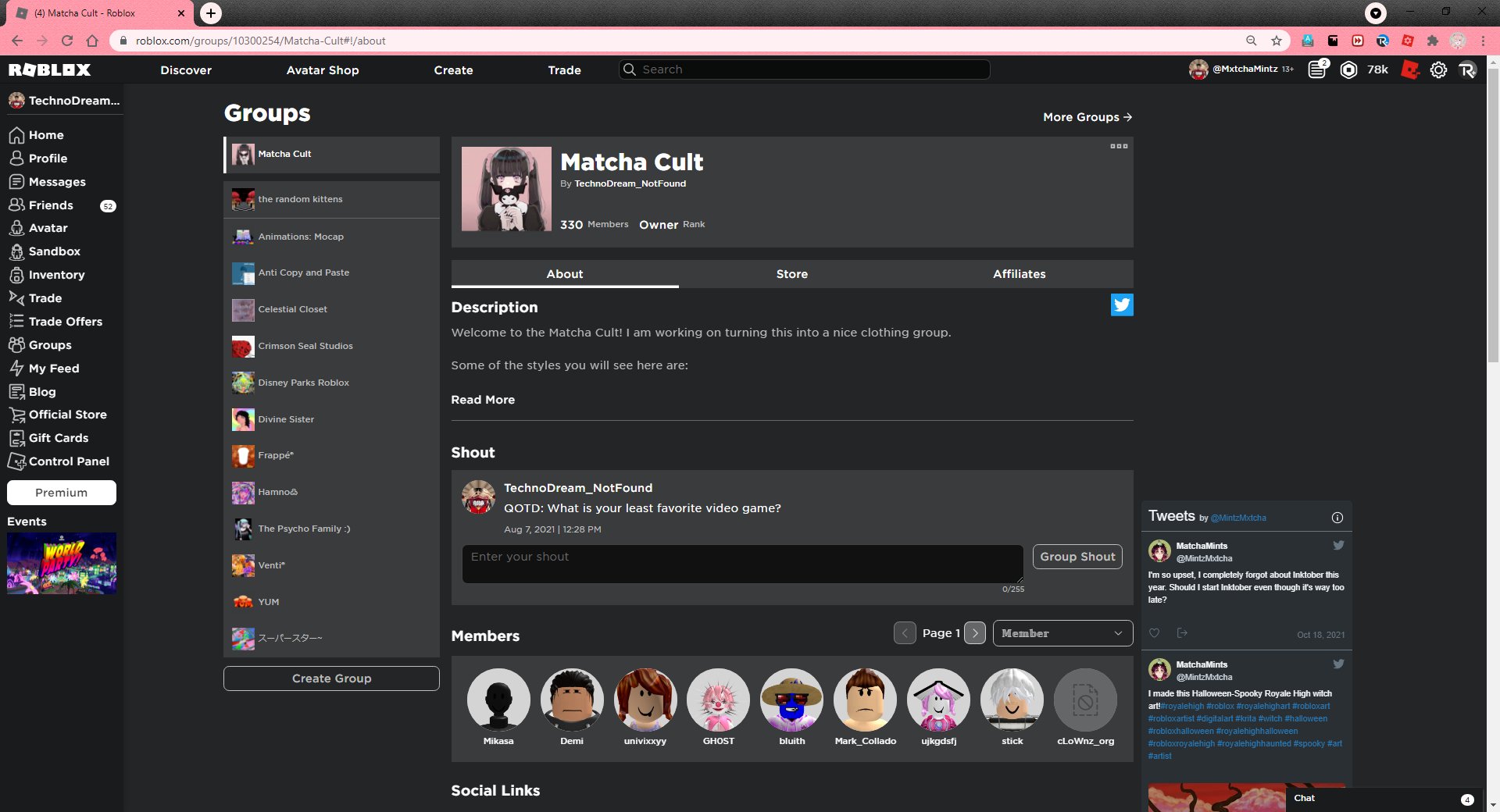Image resolution: width=1500 pixels, height=812 pixels.
Task: Focus the Roblox search field
Action: point(805,69)
